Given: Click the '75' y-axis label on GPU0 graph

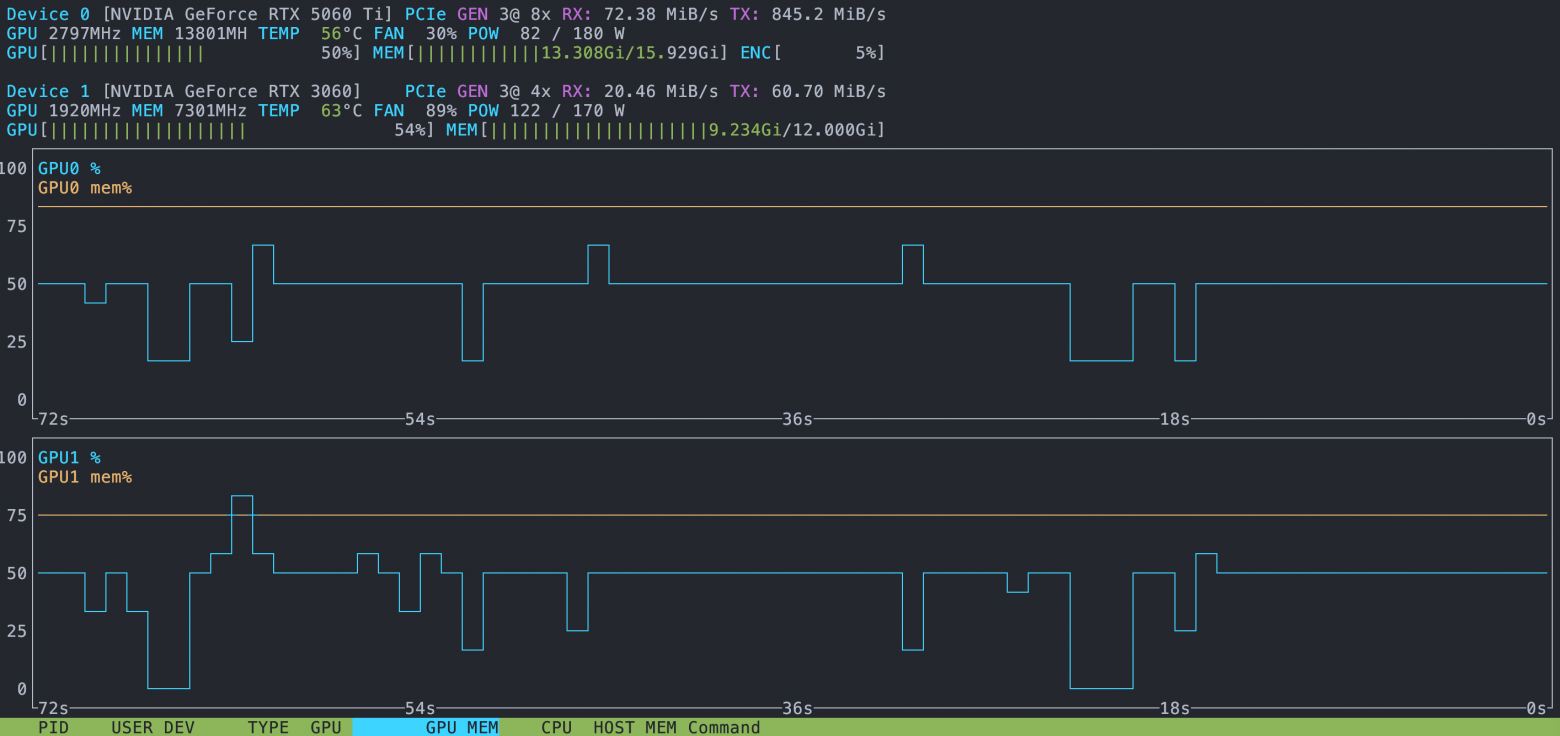Looking at the screenshot, I should pyautogui.click(x=16, y=226).
